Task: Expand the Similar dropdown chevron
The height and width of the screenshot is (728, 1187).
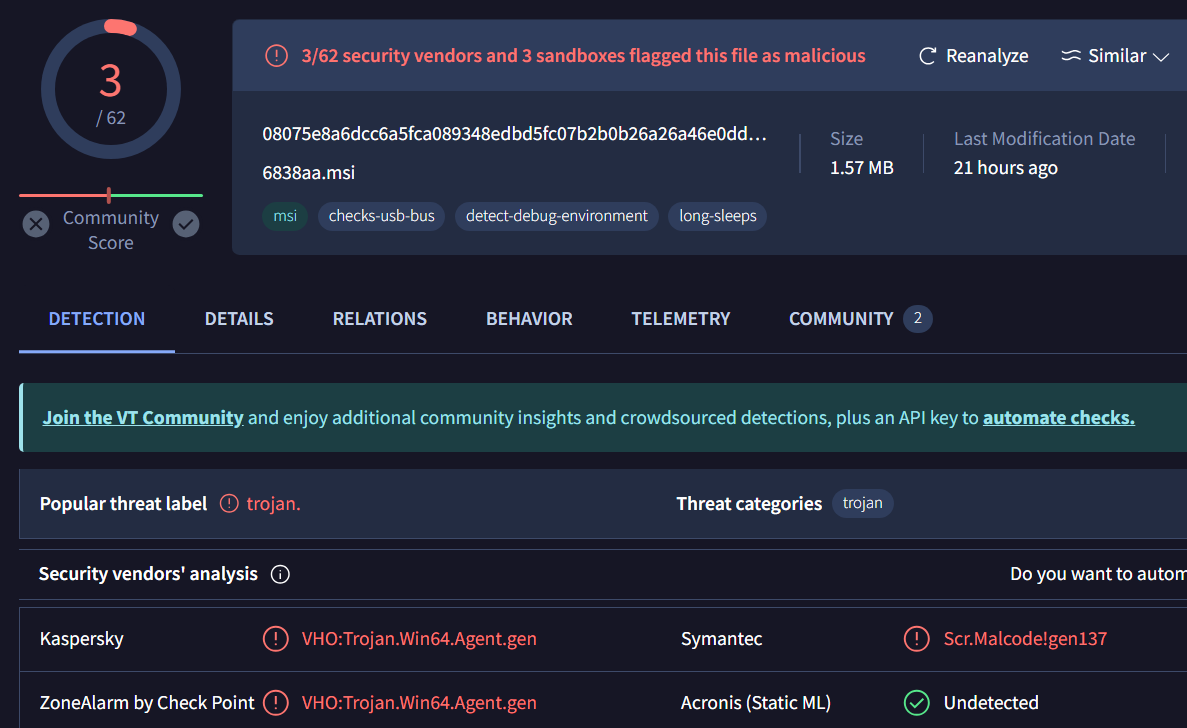Action: click(1161, 57)
